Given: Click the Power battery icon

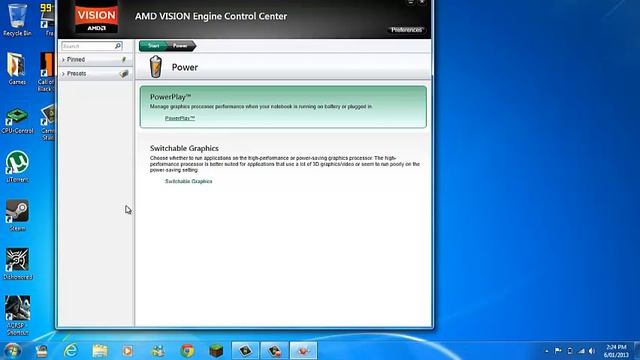Looking at the screenshot, I should 156,67.
